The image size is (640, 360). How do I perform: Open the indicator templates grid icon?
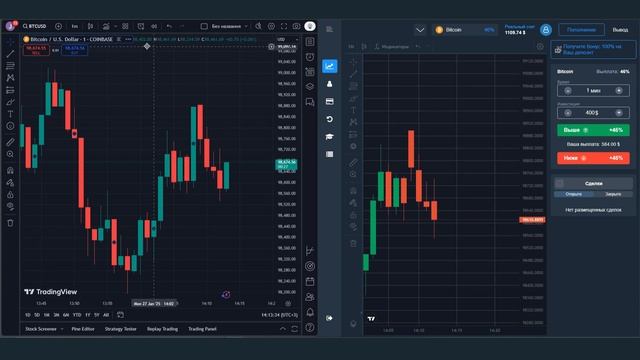pos(125,26)
